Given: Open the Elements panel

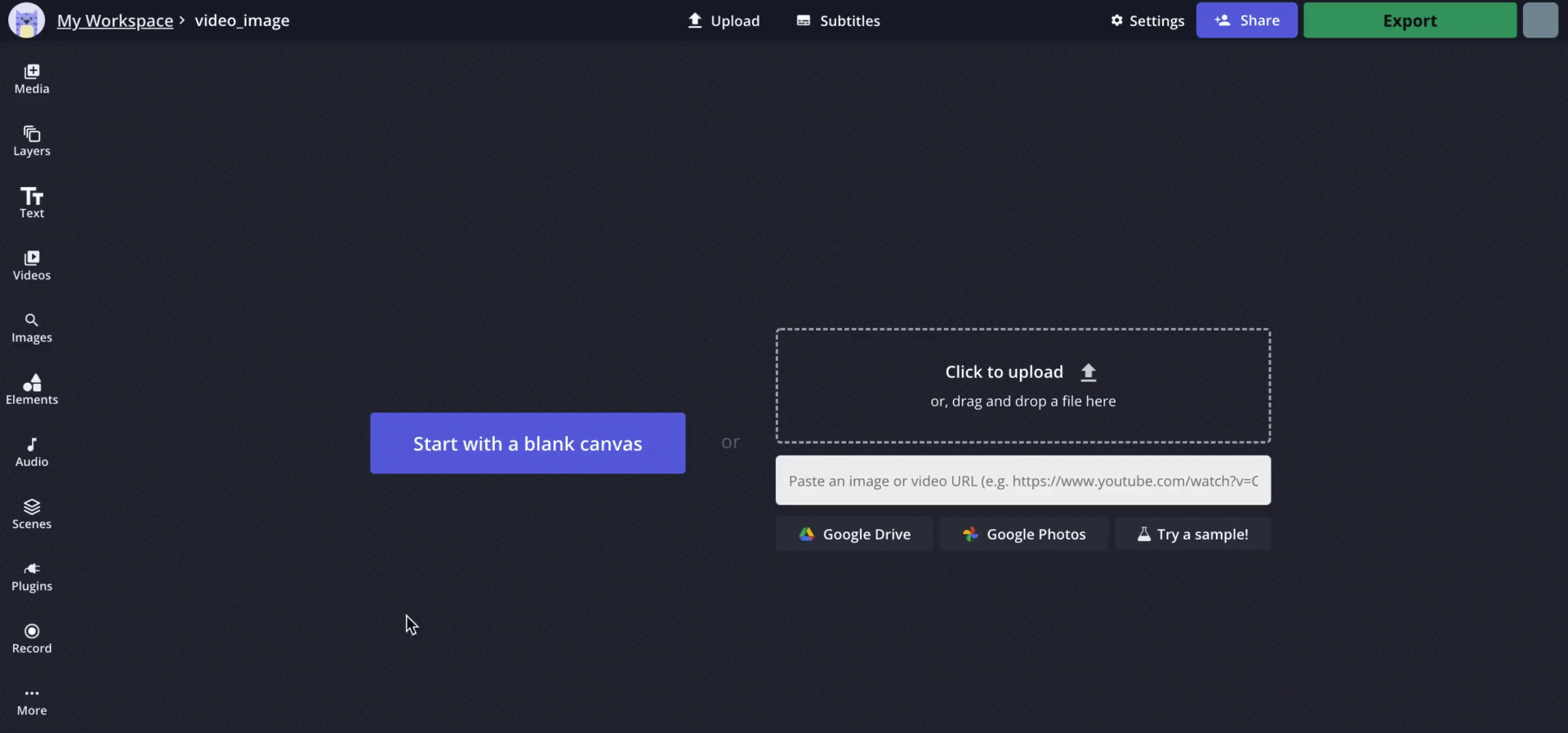Looking at the screenshot, I should (32, 389).
